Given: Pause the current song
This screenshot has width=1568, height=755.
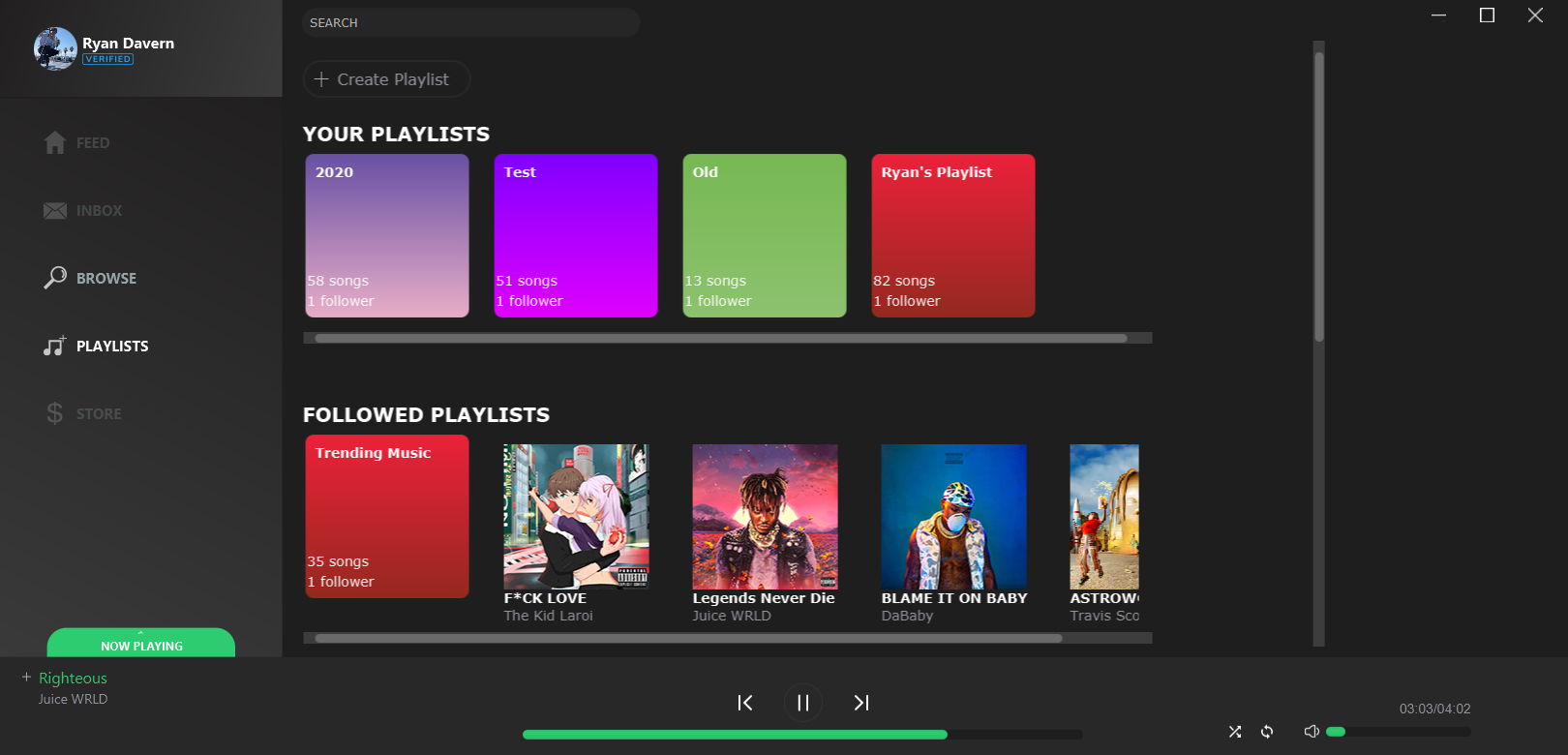Looking at the screenshot, I should (802, 703).
